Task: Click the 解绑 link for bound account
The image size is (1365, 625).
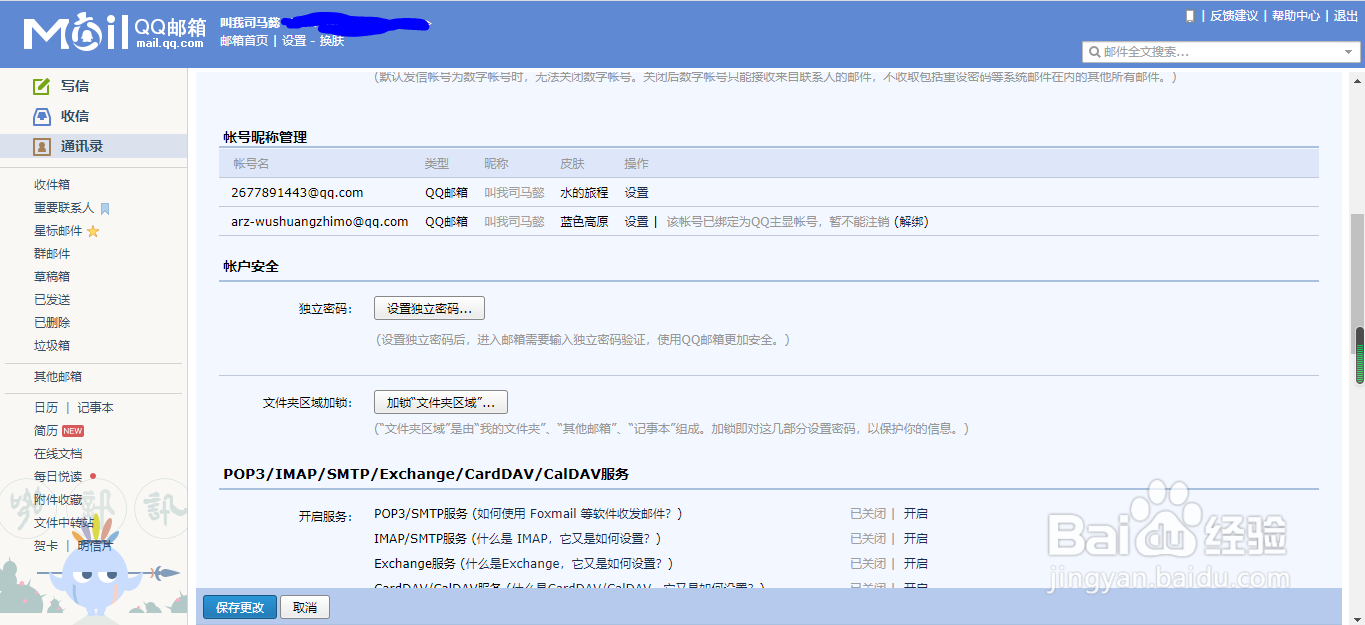Action: point(911,222)
